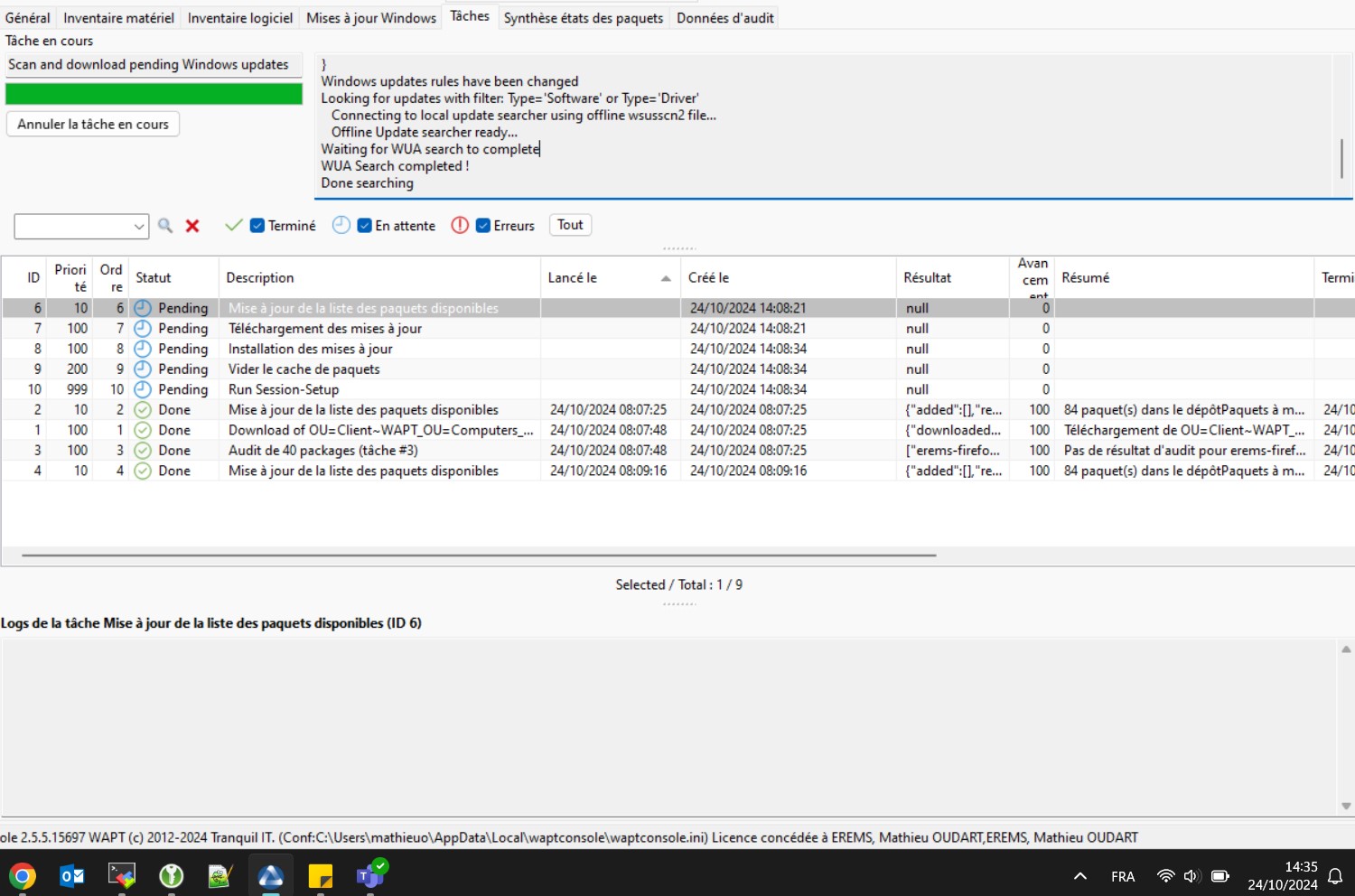1355x896 pixels.
Task: Open Outlook from the taskbar
Action: pyautogui.click(x=72, y=875)
